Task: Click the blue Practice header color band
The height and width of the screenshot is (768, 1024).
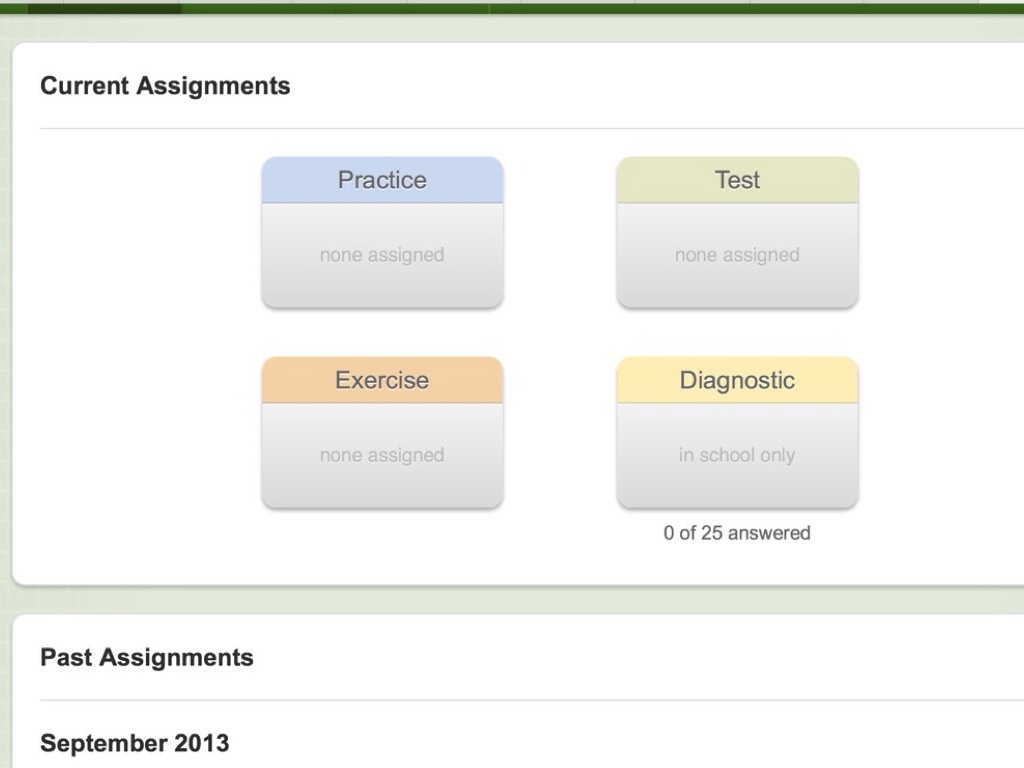Action: pyautogui.click(x=290, y=182)
